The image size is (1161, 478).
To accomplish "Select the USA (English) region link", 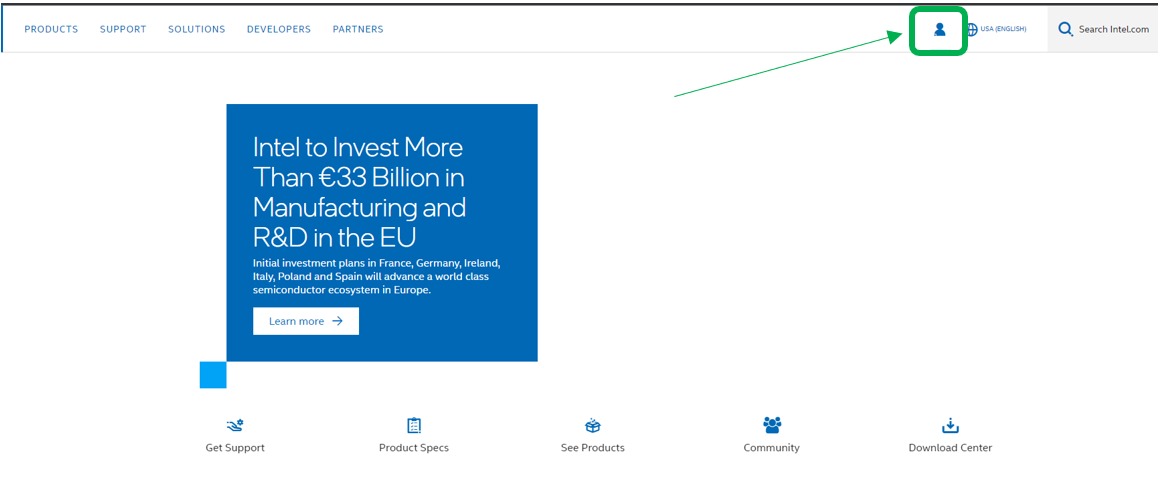I will tap(1003, 30).
